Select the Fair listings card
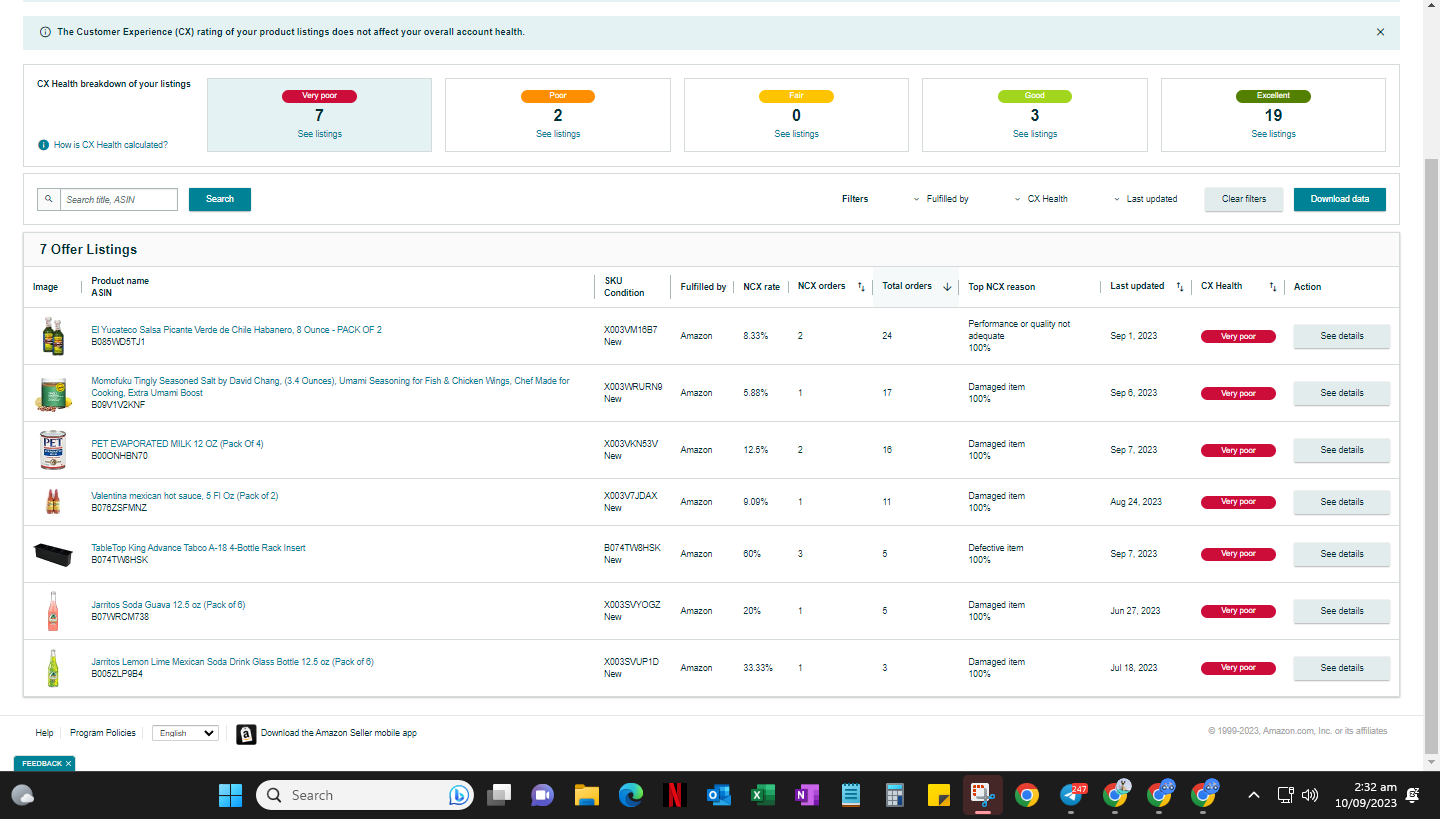Screen dimensions: 1440x819 pyautogui.click(x=796, y=115)
